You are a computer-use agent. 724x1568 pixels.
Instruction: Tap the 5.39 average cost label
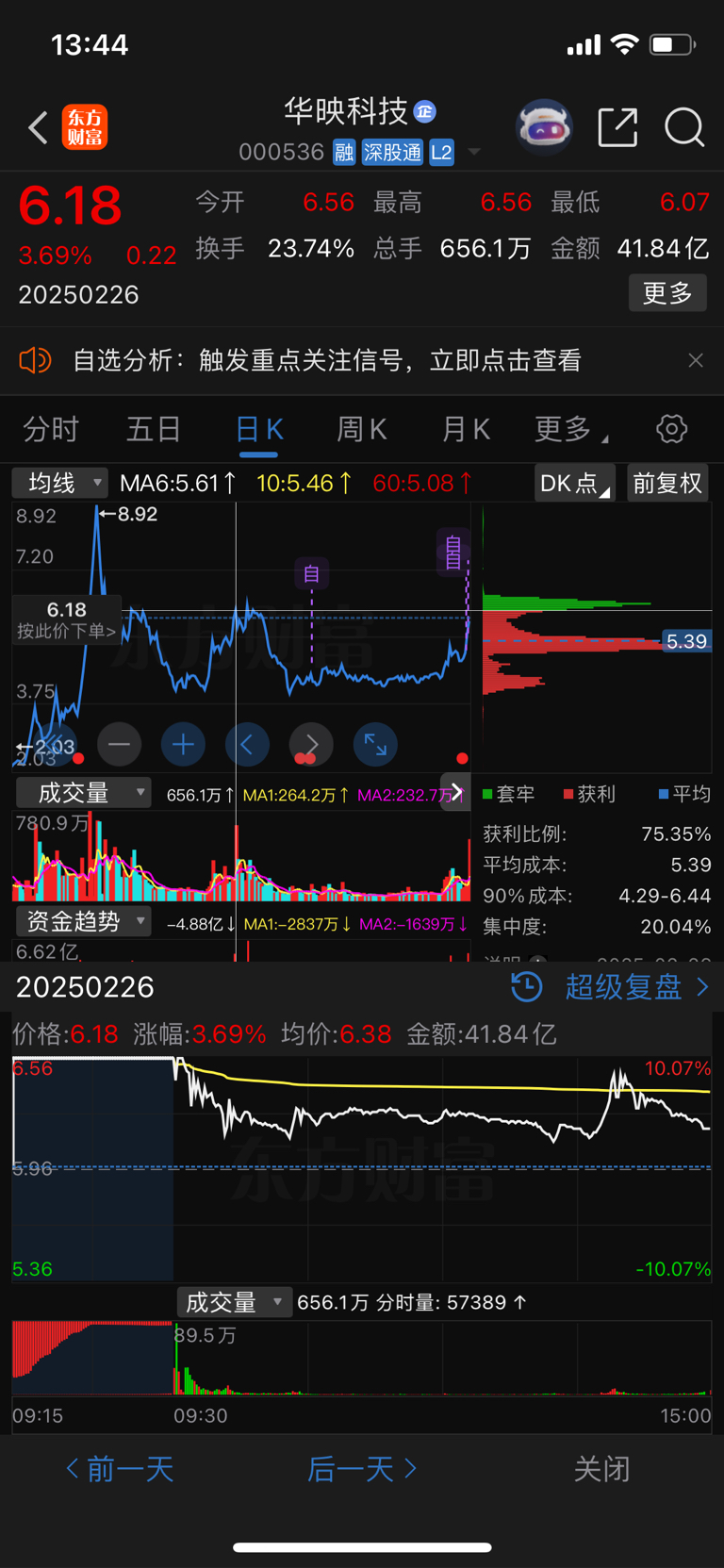tap(687, 641)
